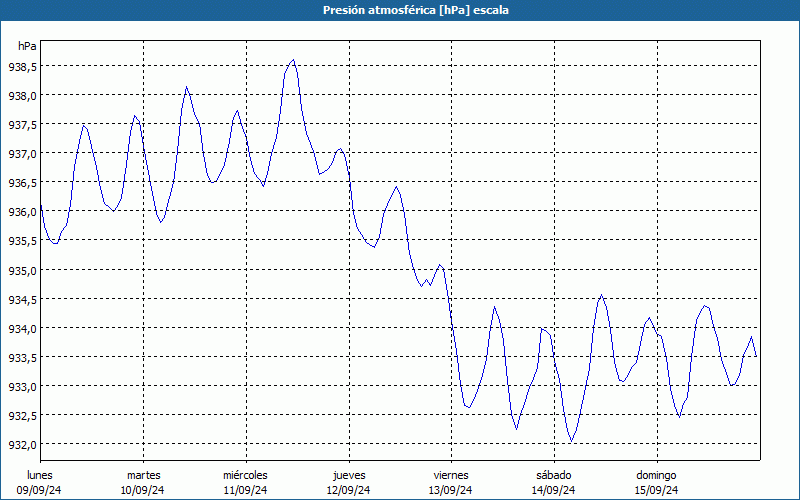
Task: Select the 935,0 axis value
Action: [22, 270]
